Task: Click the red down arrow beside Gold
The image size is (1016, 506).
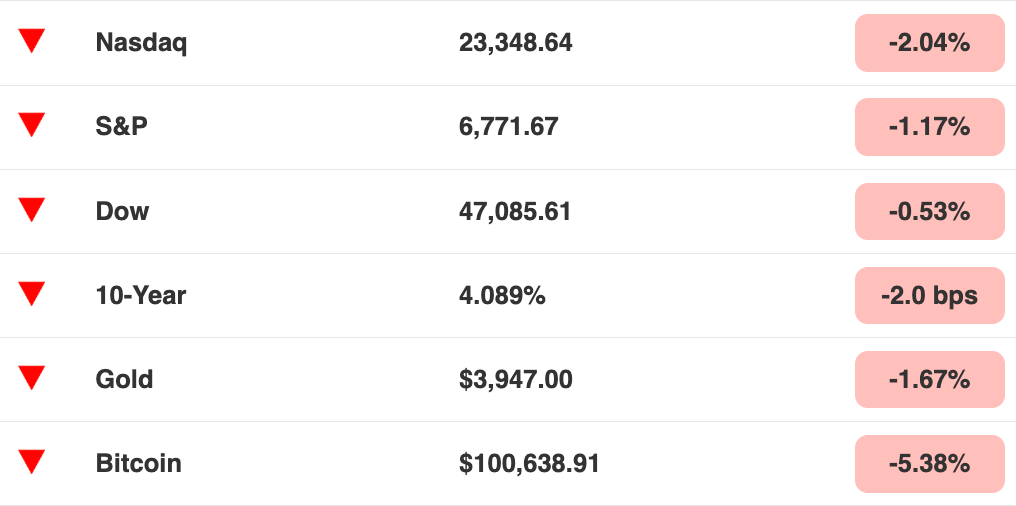Action: (x=32, y=377)
